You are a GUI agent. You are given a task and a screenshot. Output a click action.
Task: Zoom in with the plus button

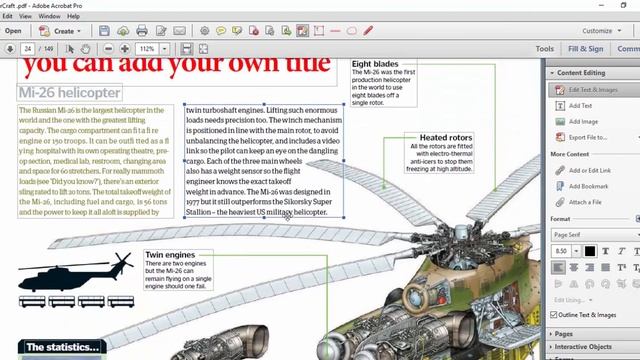pos(124,49)
